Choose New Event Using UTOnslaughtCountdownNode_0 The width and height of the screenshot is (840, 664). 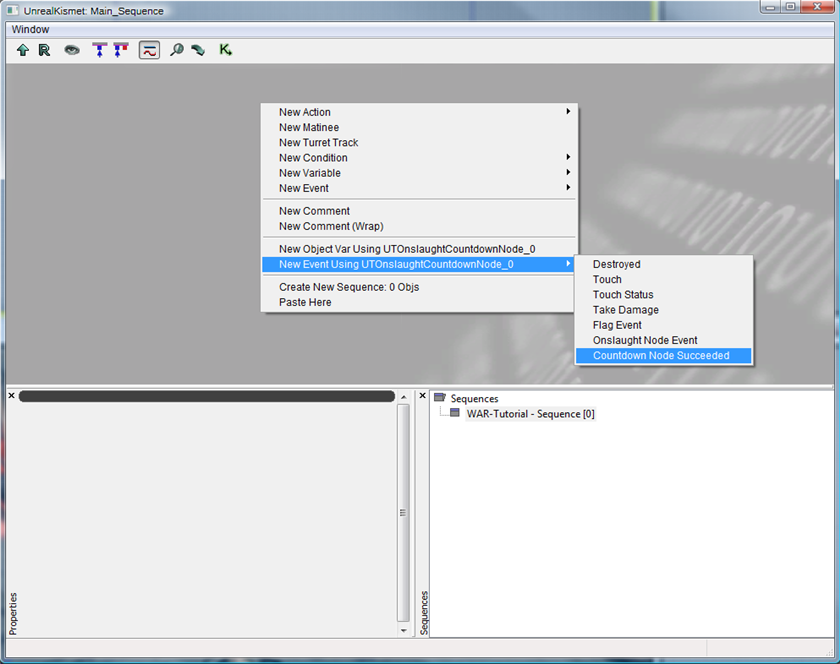pyautogui.click(x=419, y=264)
